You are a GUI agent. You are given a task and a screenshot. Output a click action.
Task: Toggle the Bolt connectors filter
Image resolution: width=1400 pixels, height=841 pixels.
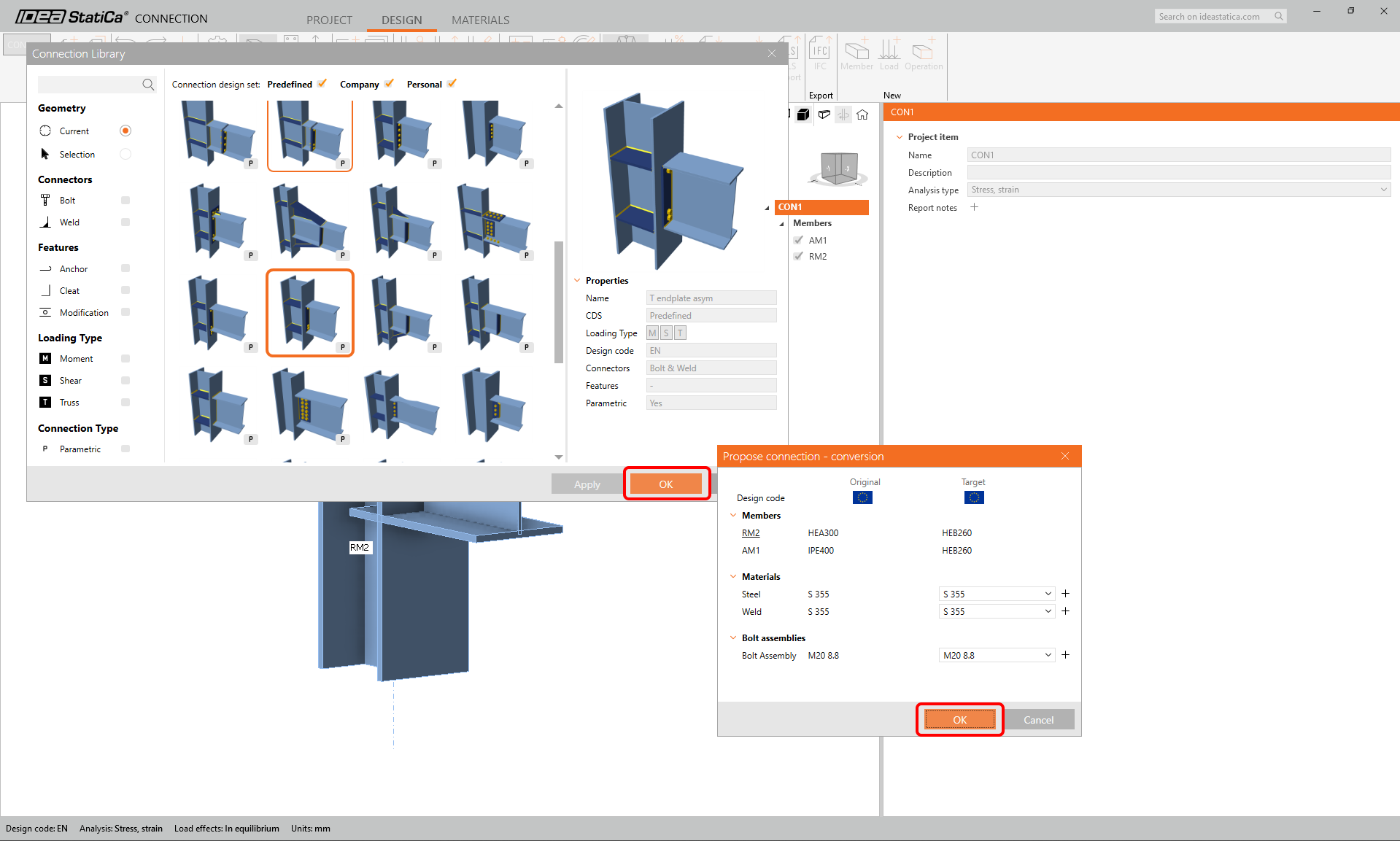125,201
